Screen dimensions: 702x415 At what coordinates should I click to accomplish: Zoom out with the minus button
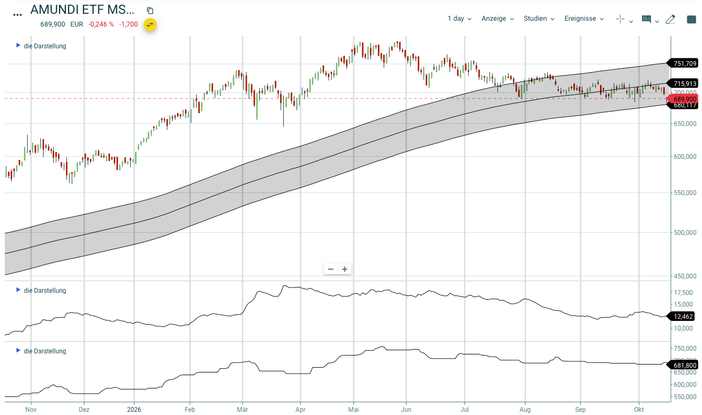click(331, 269)
